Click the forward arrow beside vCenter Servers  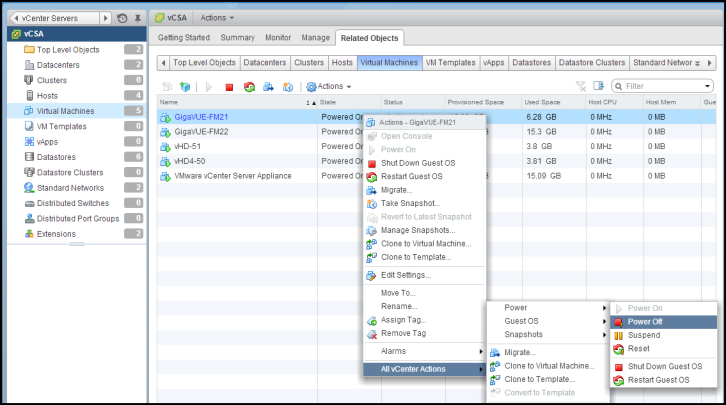click(106, 18)
